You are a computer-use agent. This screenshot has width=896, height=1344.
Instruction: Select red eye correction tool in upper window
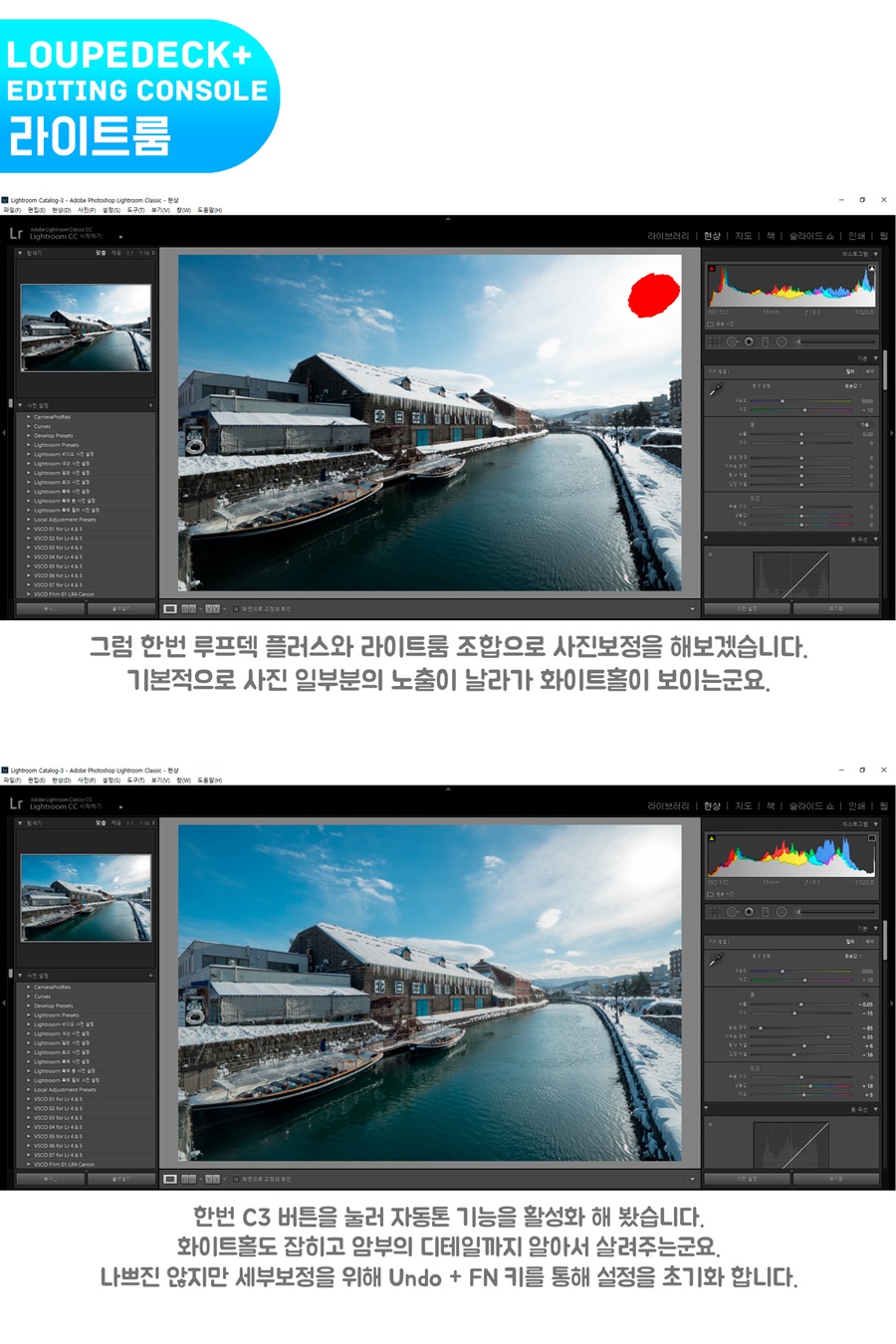[x=749, y=341]
